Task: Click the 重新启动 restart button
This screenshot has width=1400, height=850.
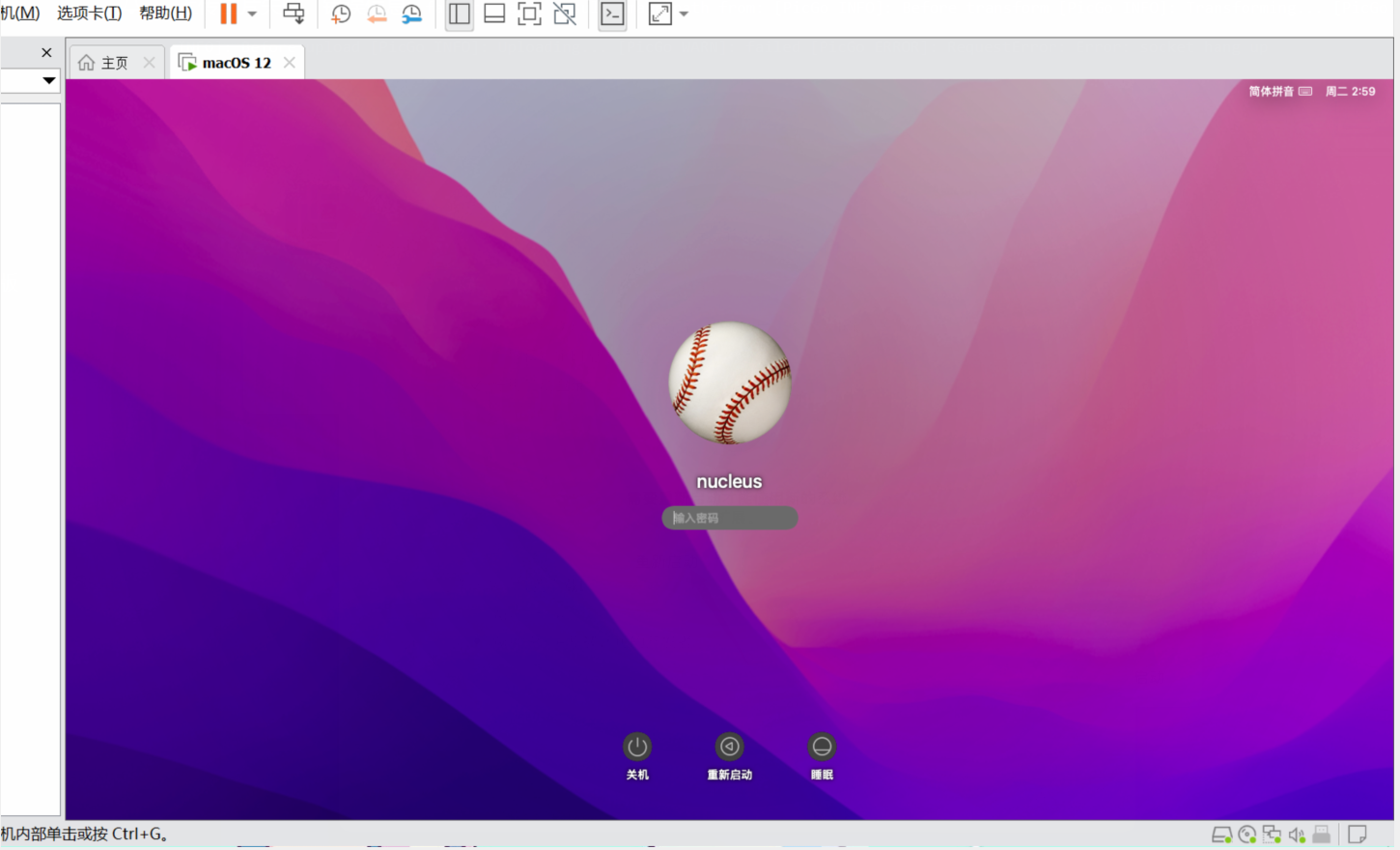Action: [730, 747]
